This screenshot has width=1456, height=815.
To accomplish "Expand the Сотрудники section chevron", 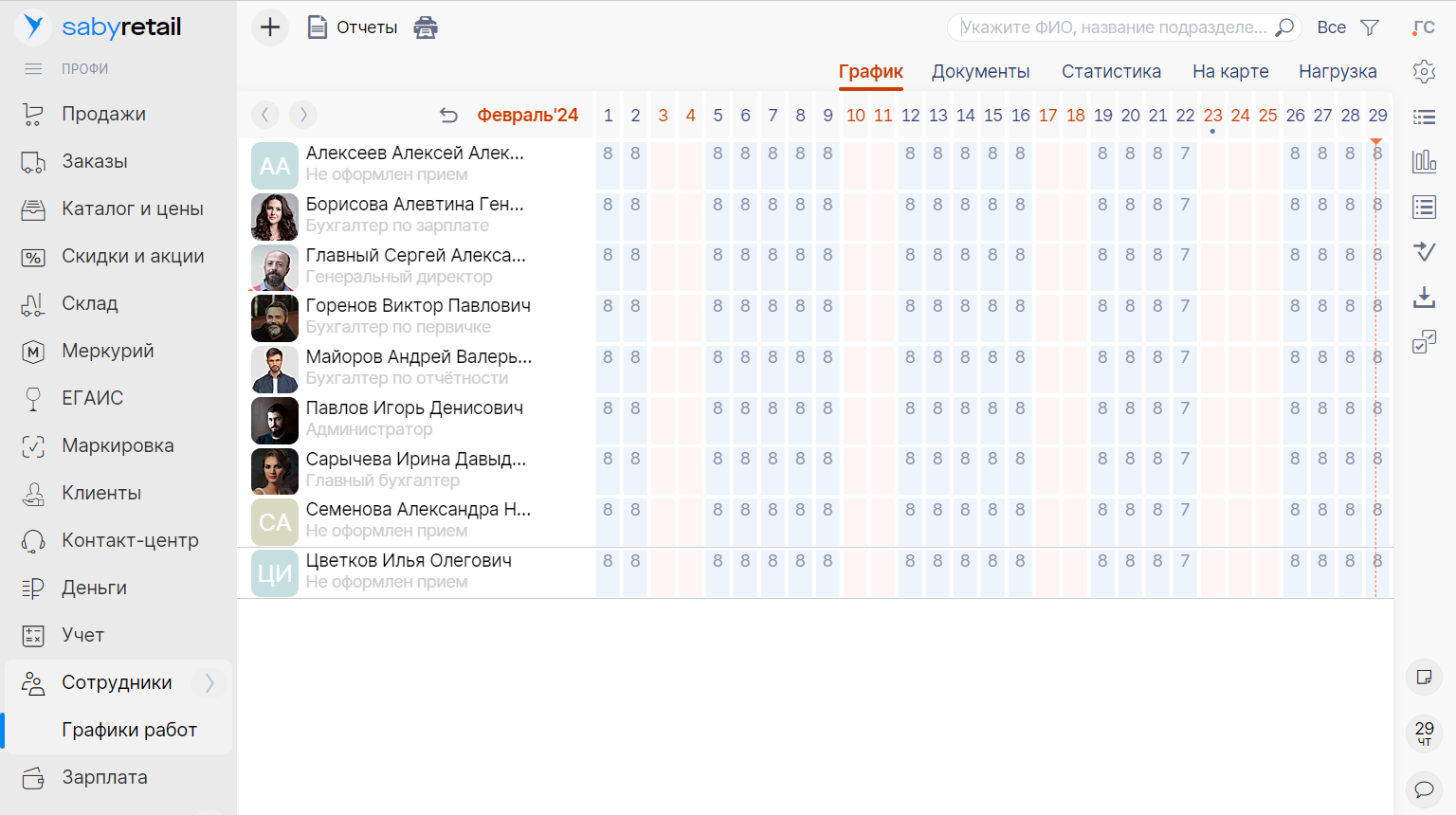I will click(x=209, y=682).
